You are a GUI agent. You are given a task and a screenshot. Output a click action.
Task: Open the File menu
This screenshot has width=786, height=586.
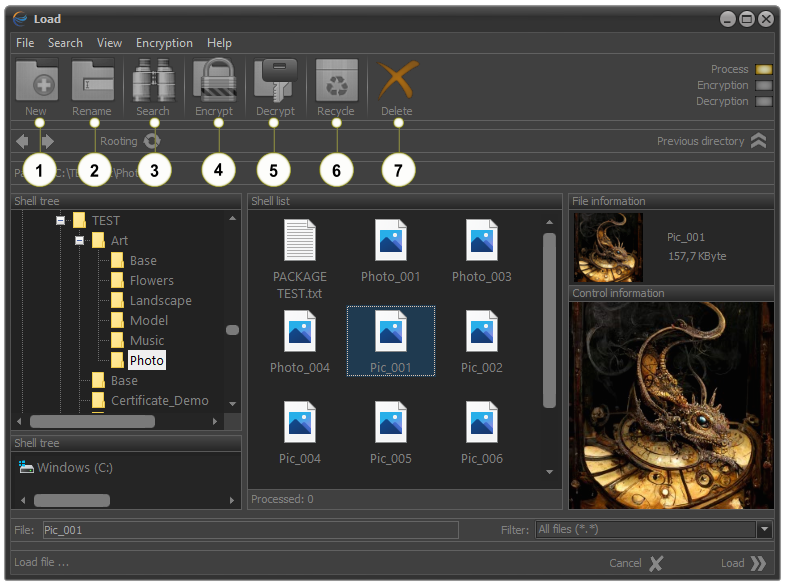[25, 43]
